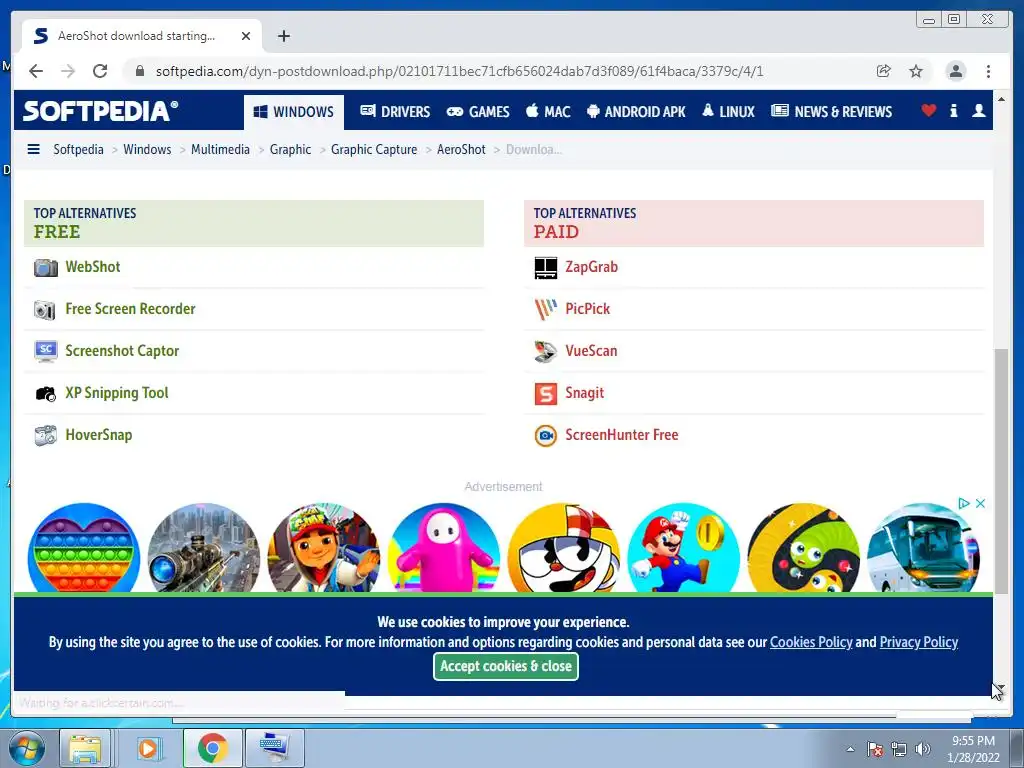
Task: Go to Windows breadcrumb
Action: (147, 150)
